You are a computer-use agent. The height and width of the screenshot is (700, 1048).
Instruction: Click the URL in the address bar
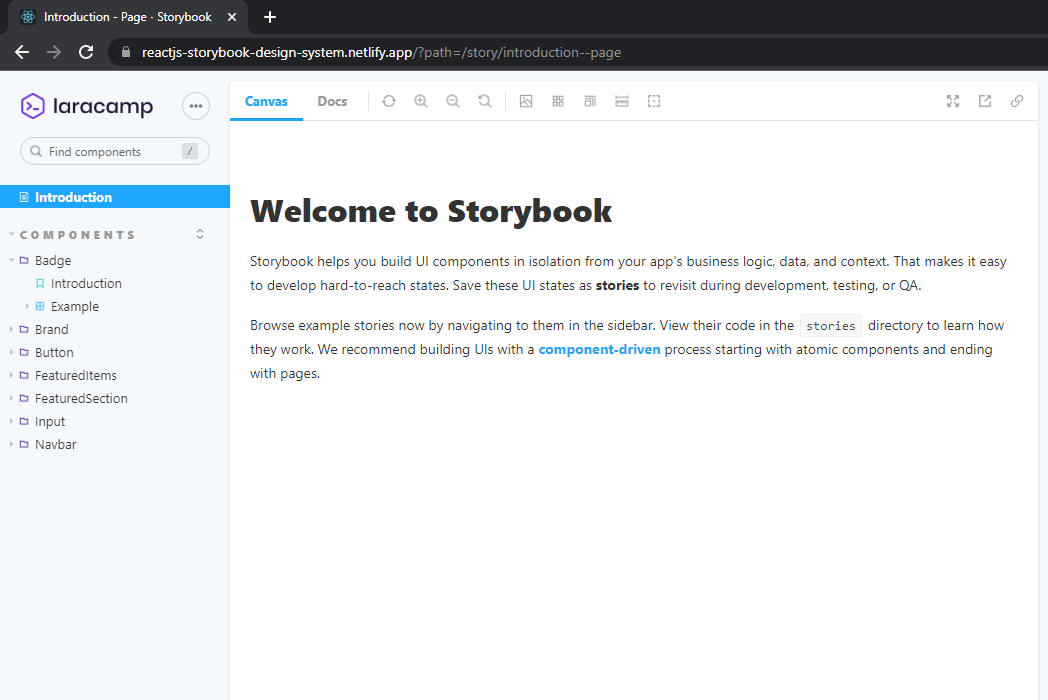point(382,52)
